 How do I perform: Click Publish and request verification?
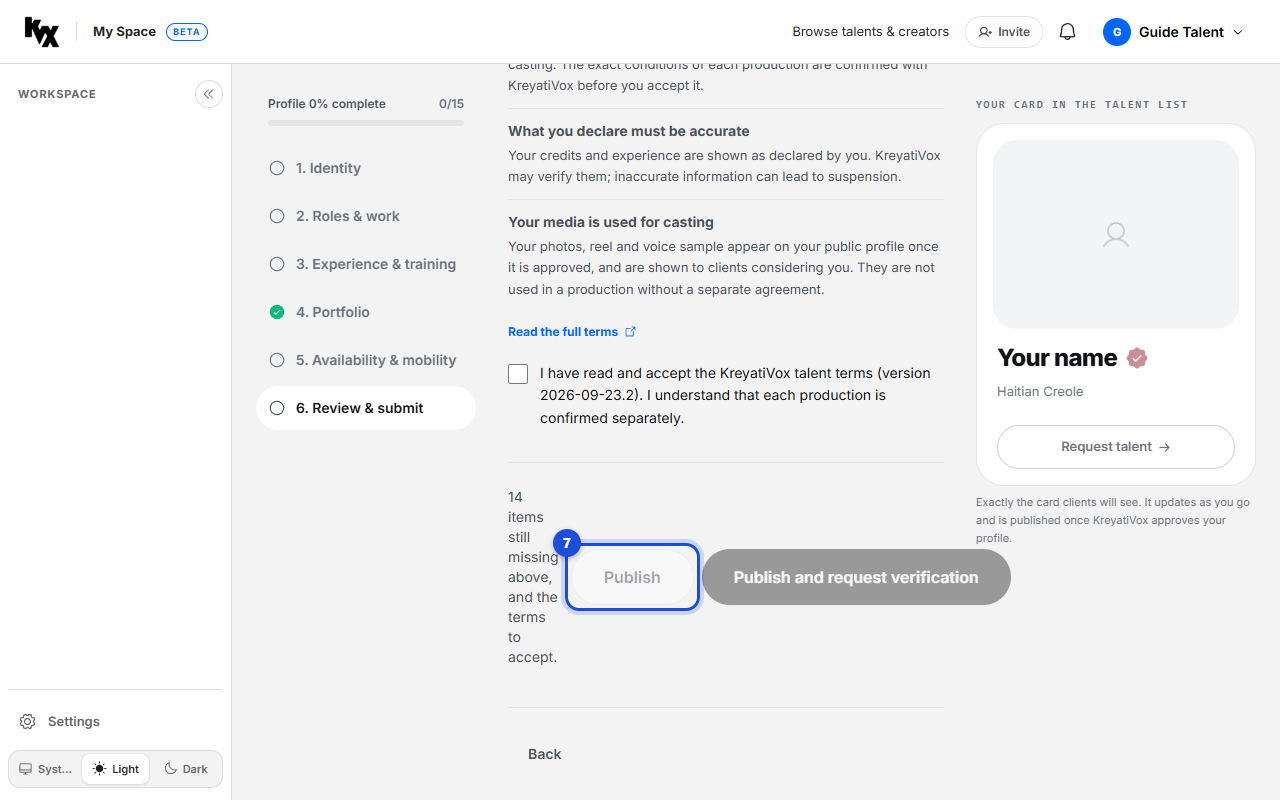pyautogui.click(x=856, y=577)
